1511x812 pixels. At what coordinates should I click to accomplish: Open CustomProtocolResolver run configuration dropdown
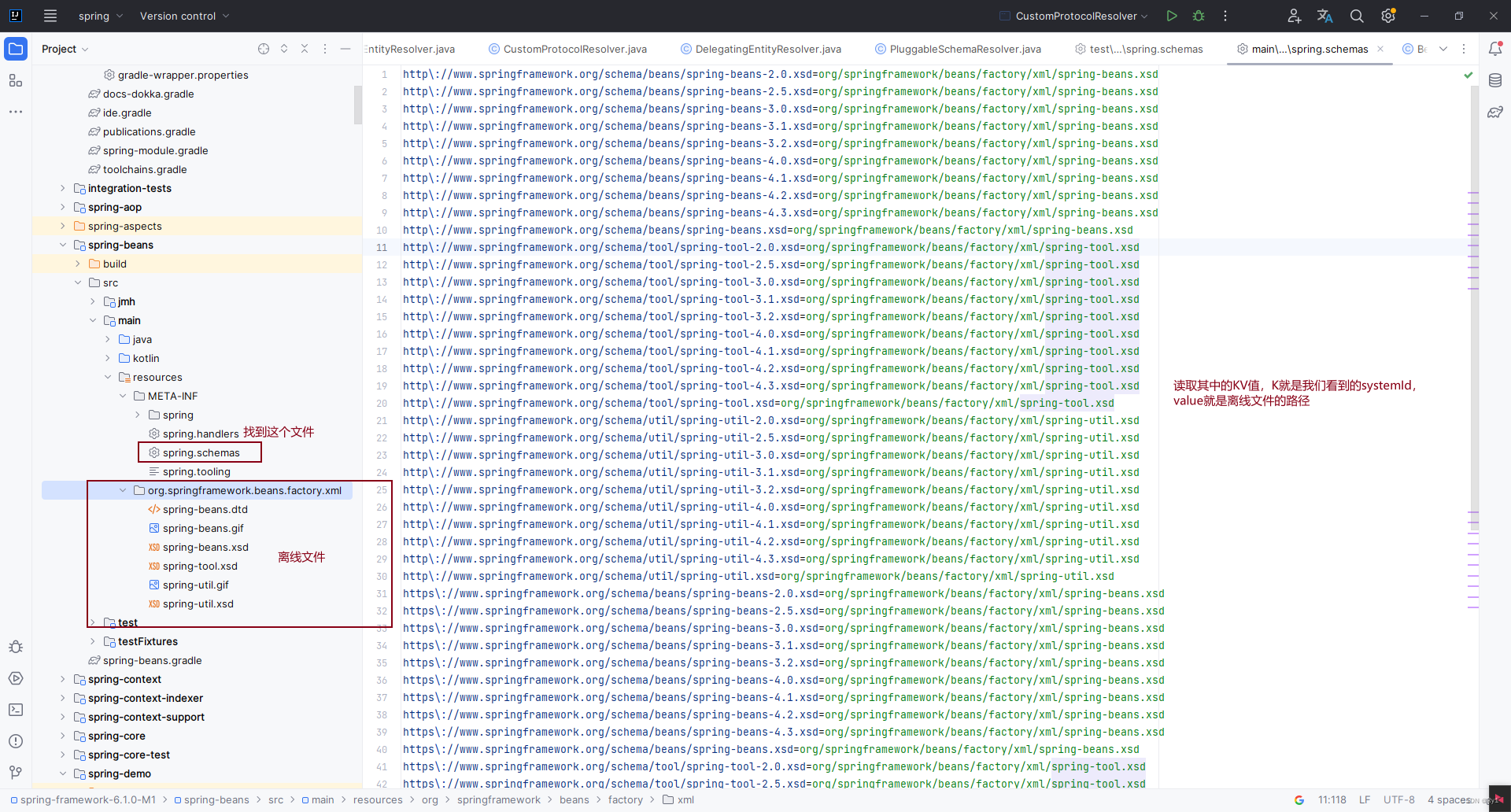pyautogui.click(x=1073, y=16)
